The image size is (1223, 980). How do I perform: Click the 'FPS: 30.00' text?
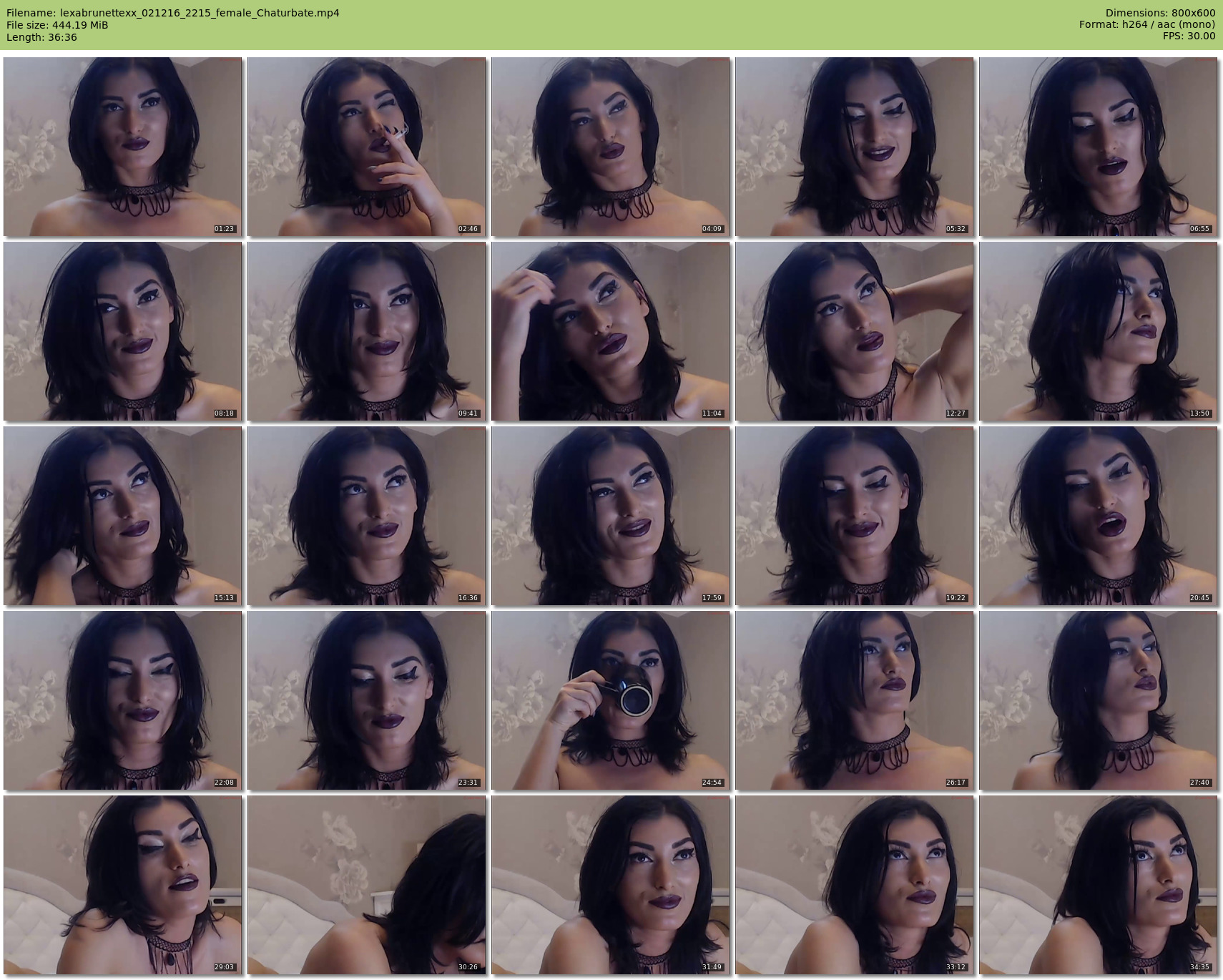point(1189,37)
